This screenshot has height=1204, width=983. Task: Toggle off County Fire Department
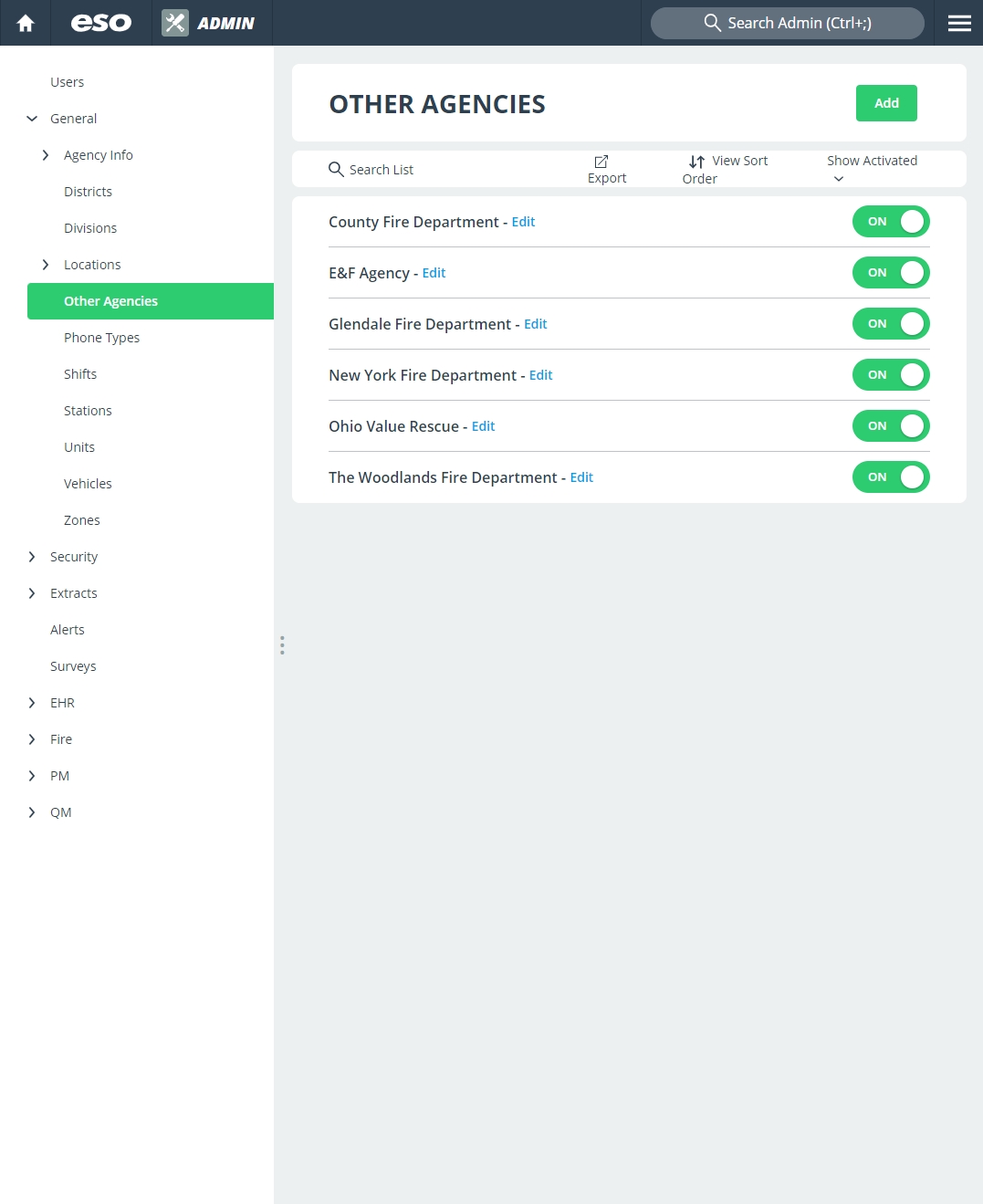(x=891, y=221)
